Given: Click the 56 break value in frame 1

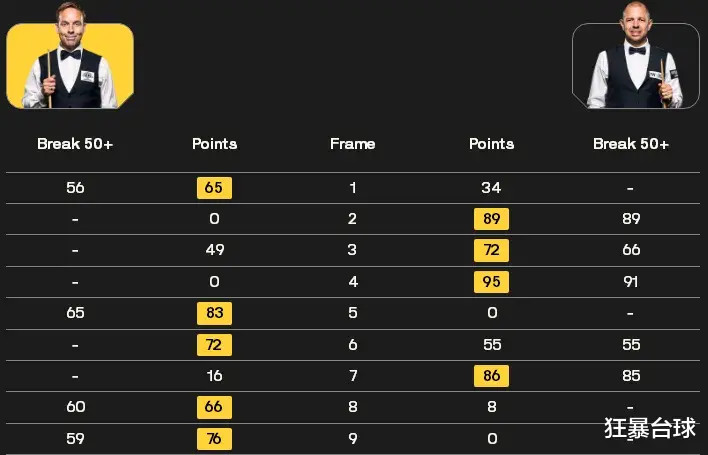Looking at the screenshot, I should tap(75, 188).
